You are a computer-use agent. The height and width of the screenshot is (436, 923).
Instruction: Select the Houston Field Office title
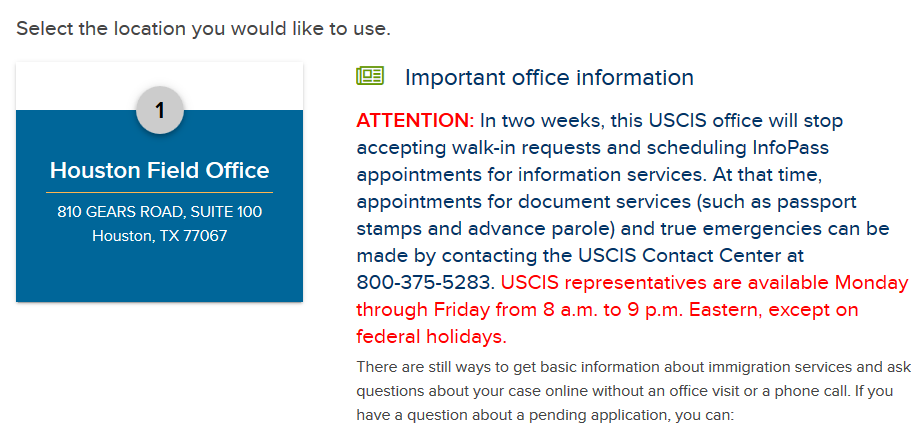160,171
